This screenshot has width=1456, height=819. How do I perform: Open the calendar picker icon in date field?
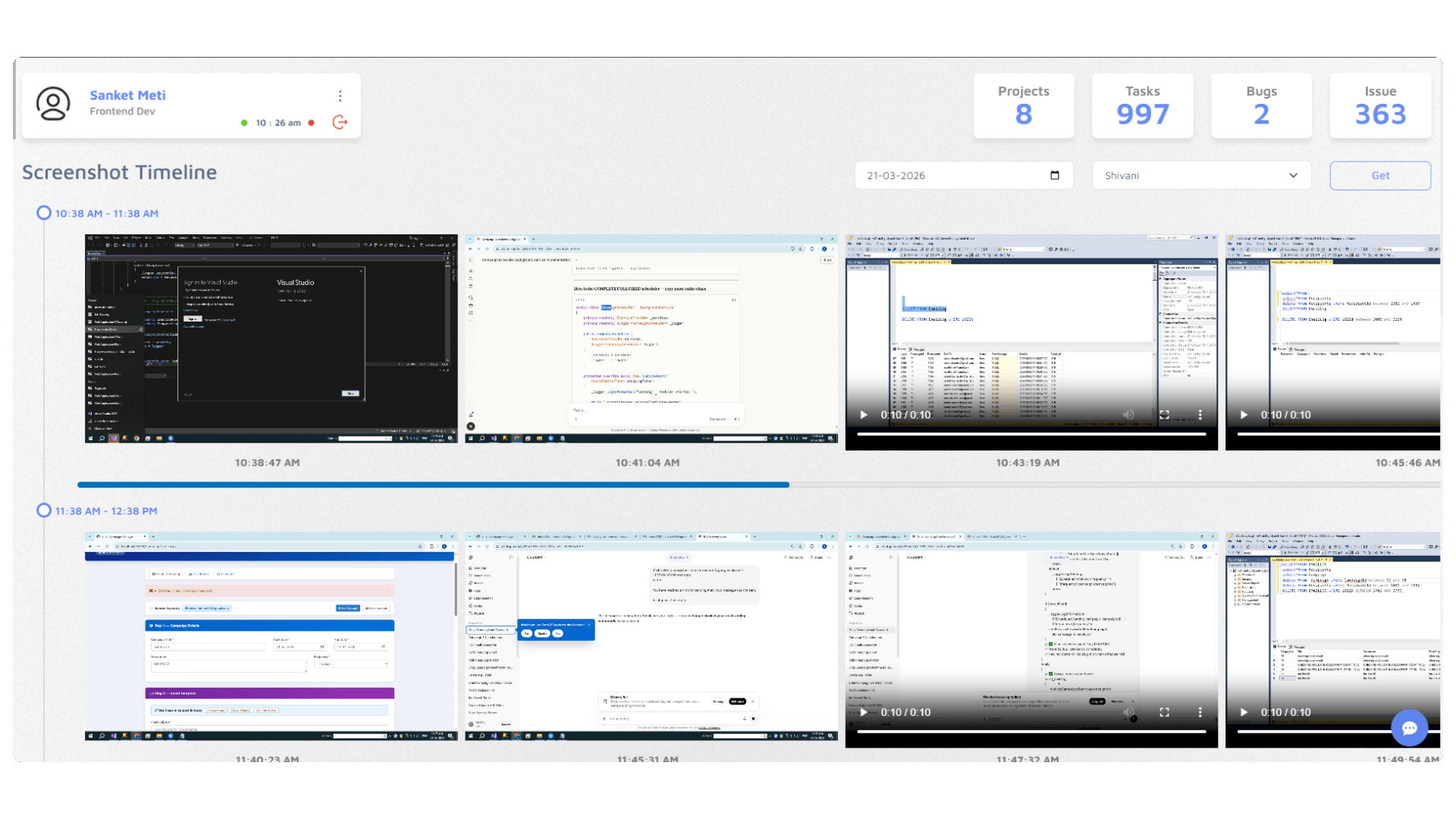[1054, 175]
